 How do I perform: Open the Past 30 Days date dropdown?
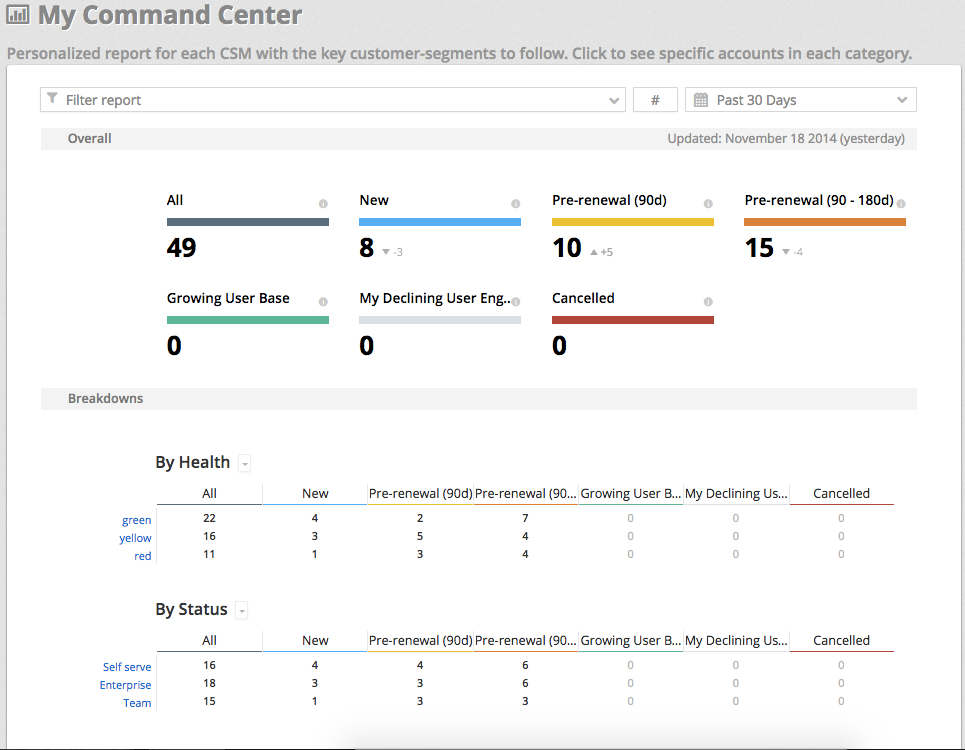point(801,100)
